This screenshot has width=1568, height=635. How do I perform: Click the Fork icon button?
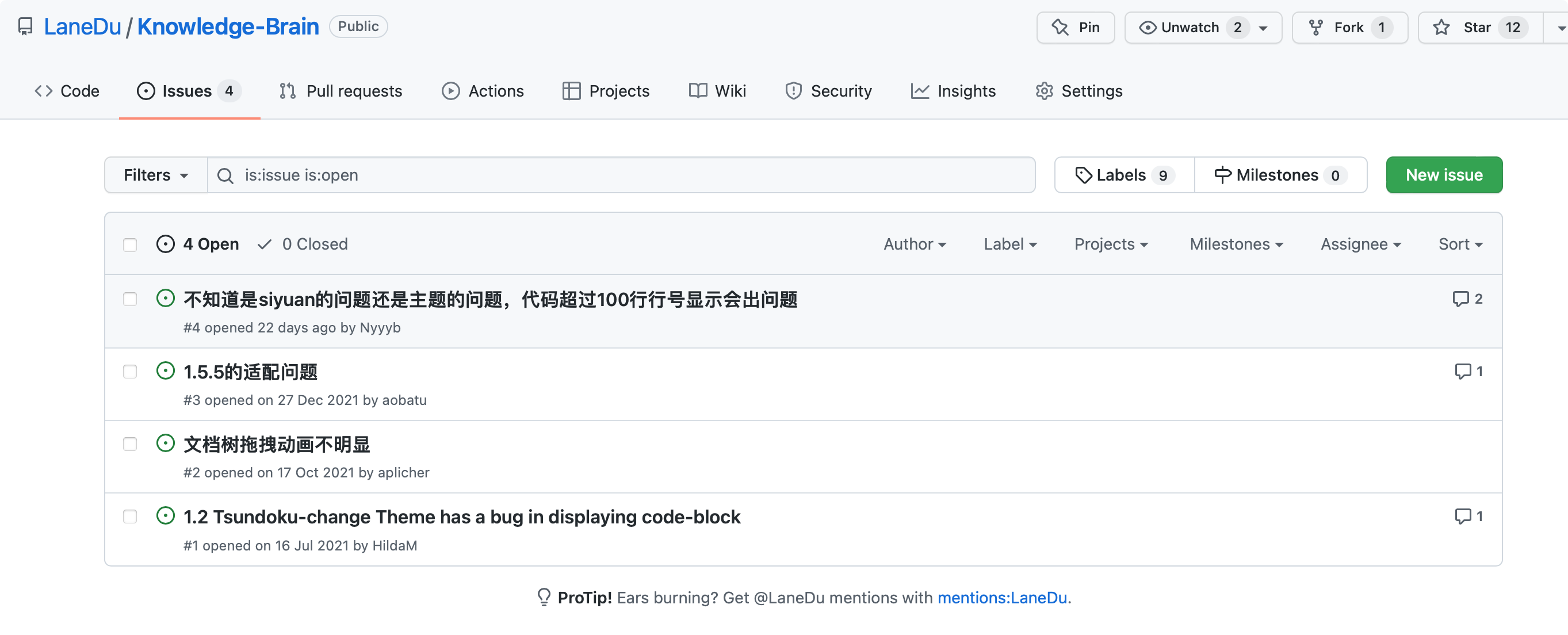click(1315, 28)
